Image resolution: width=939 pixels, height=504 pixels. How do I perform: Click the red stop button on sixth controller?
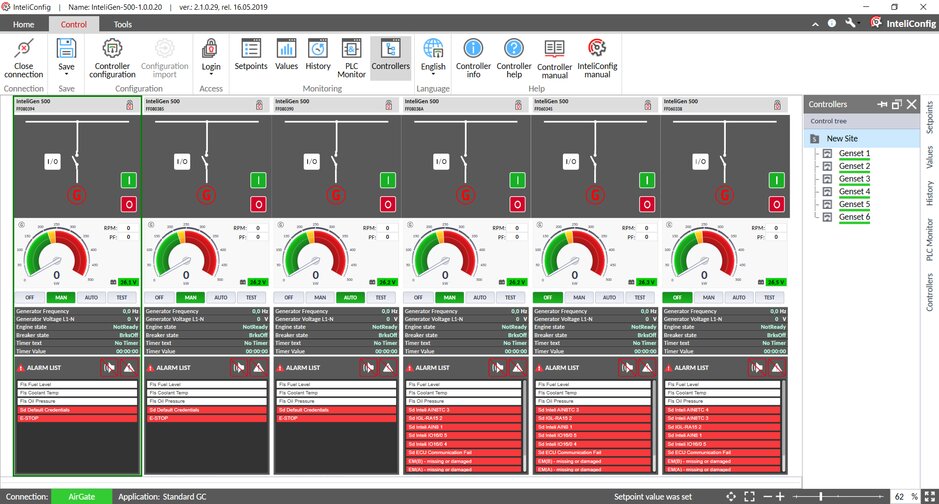point(777,204)
